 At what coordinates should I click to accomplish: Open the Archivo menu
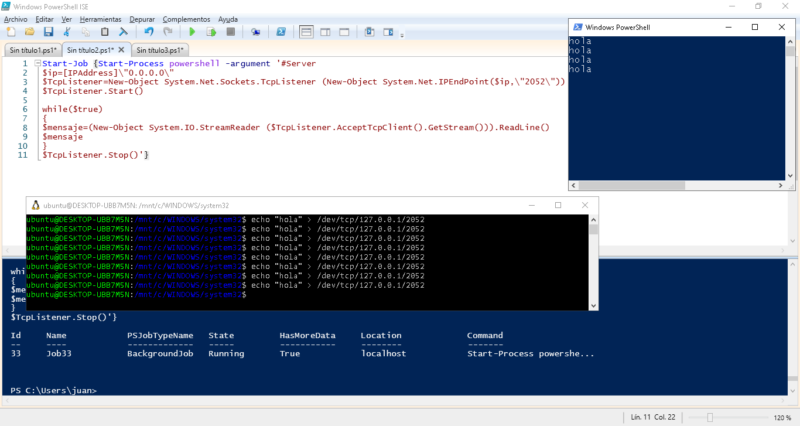tap(16, 18)
